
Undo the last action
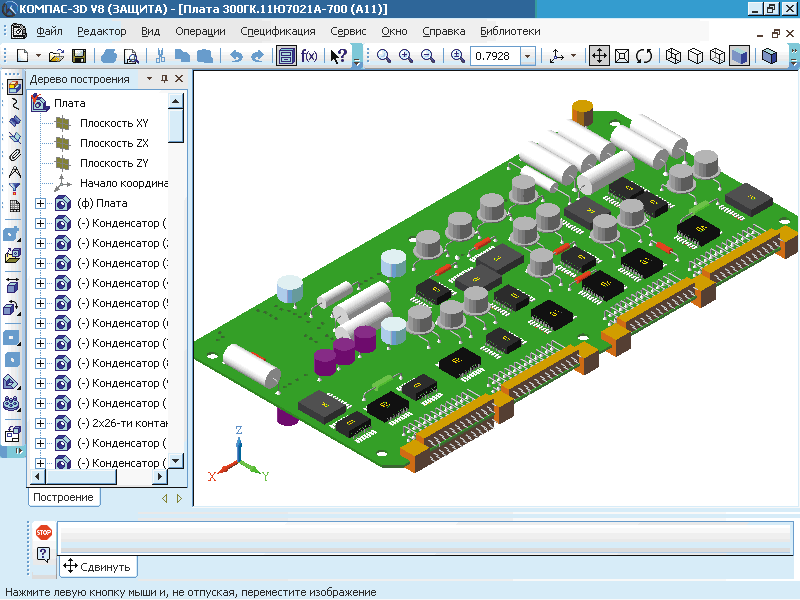(236, 56)
